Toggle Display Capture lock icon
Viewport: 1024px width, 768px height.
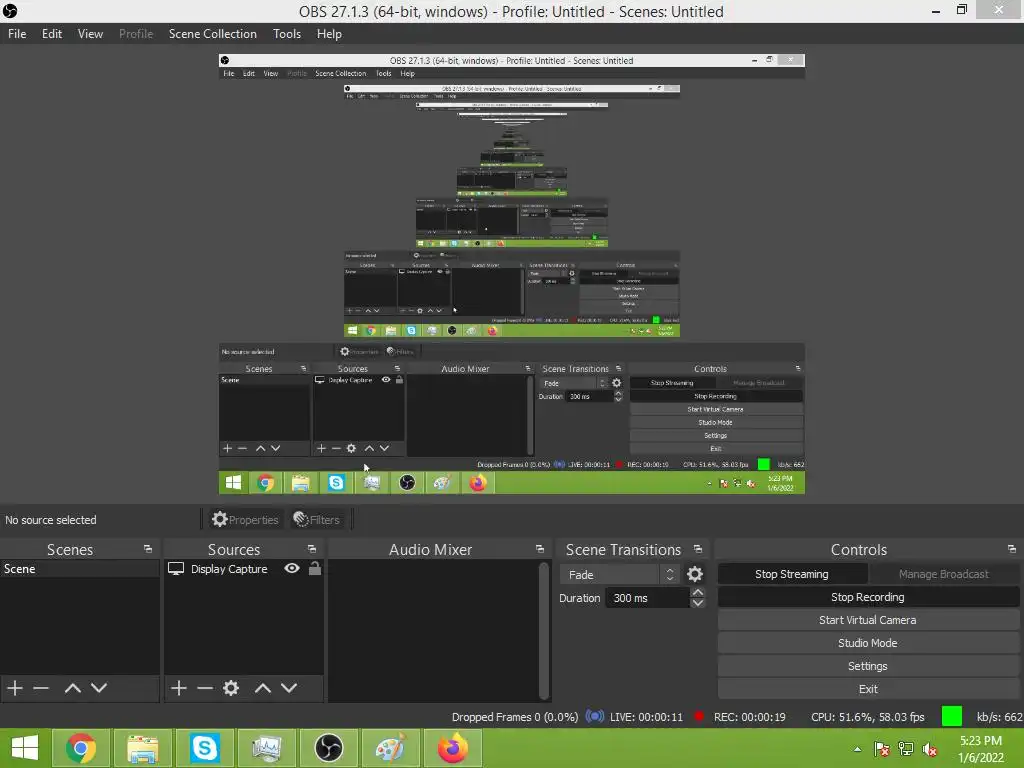(315, 568)
